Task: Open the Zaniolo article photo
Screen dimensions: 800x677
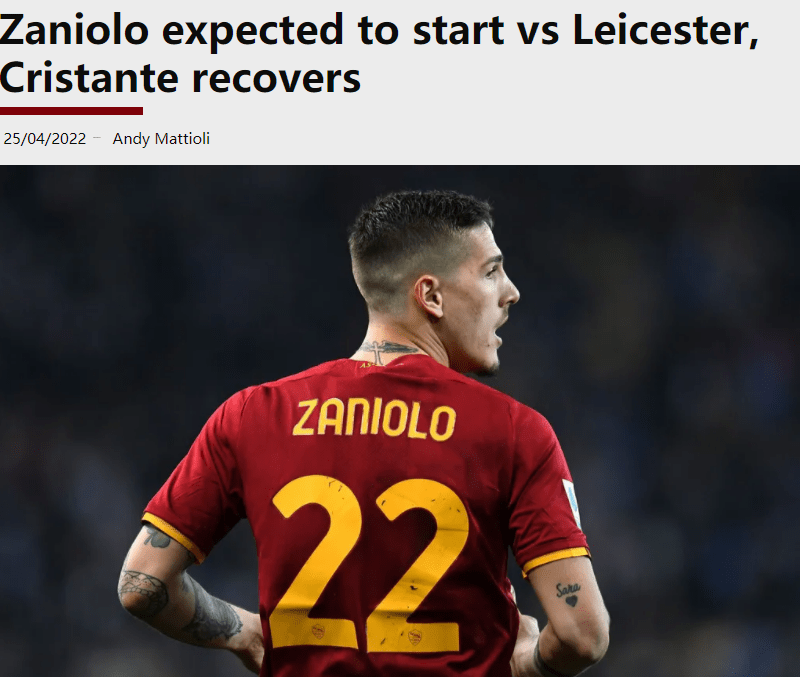Action: [x=400, y=421]
